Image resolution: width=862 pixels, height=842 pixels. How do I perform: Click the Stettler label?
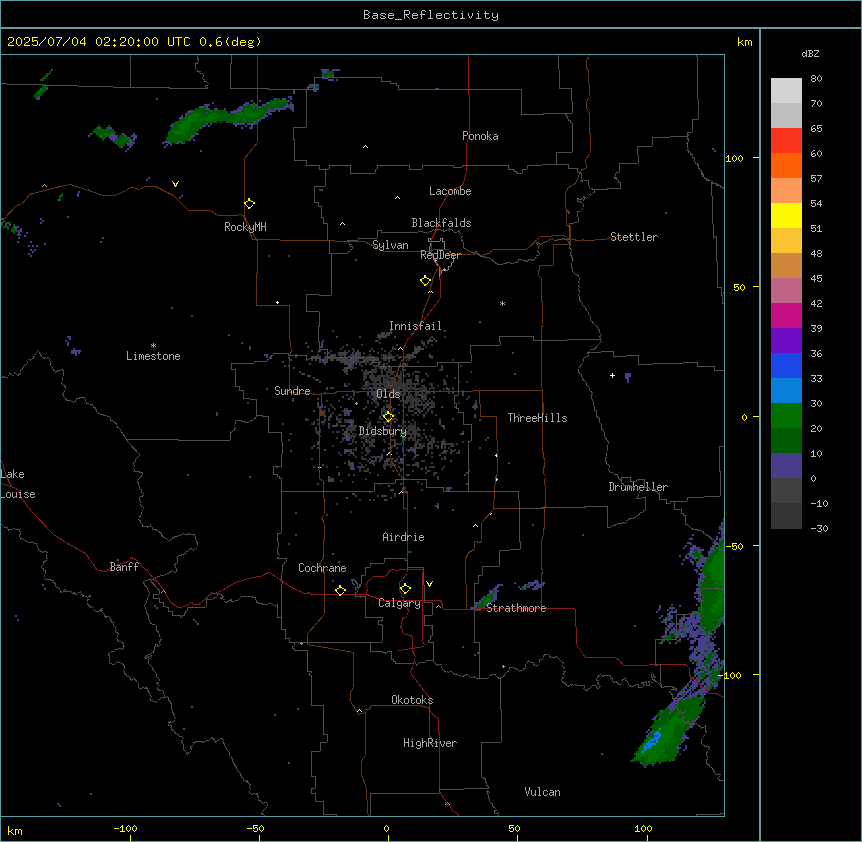(x=634, y=237)
